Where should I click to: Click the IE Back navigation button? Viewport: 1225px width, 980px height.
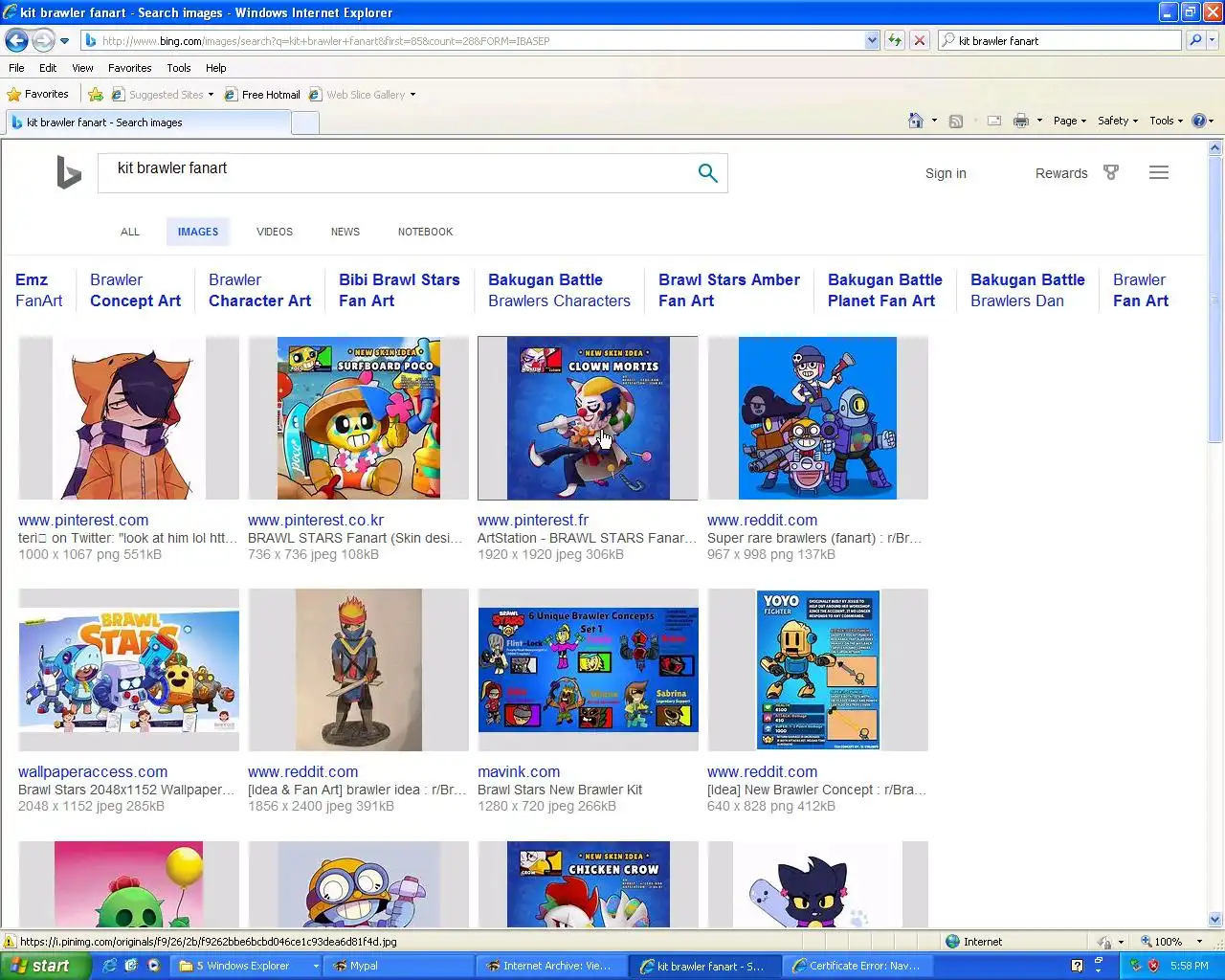[x=16, y=40]
